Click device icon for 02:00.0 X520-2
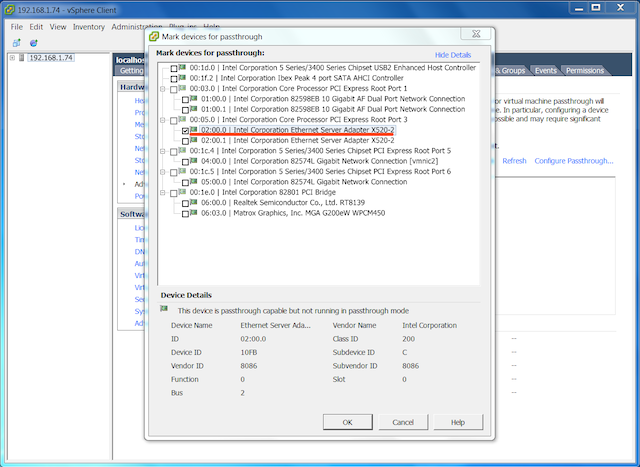Viewport: 640px width, 467px height. click(193, 129)
